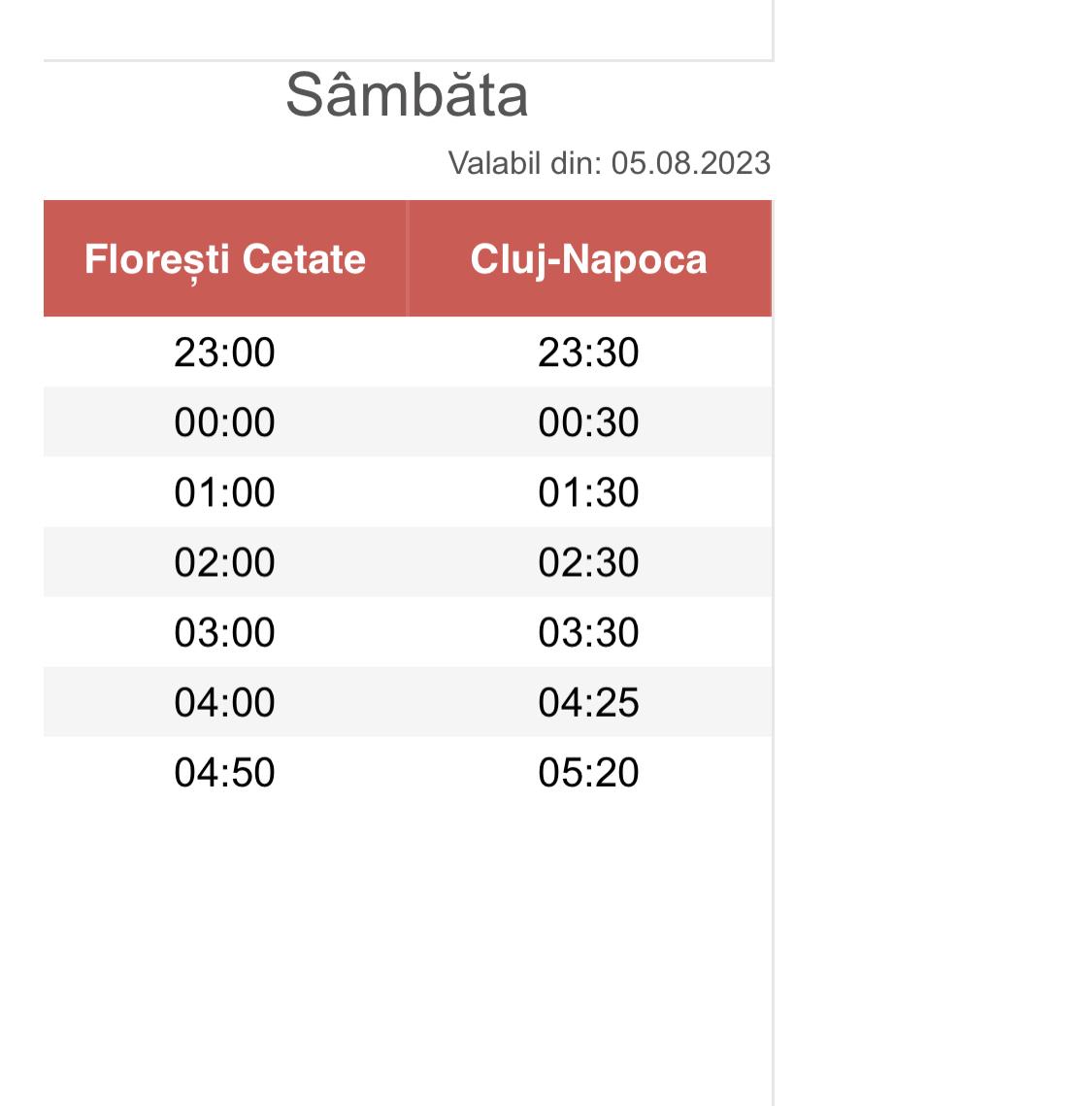This screenshot has width=1092, height=1106.
Task: Click the 04:00 Florești Cetate time
Action: point(225,702)
